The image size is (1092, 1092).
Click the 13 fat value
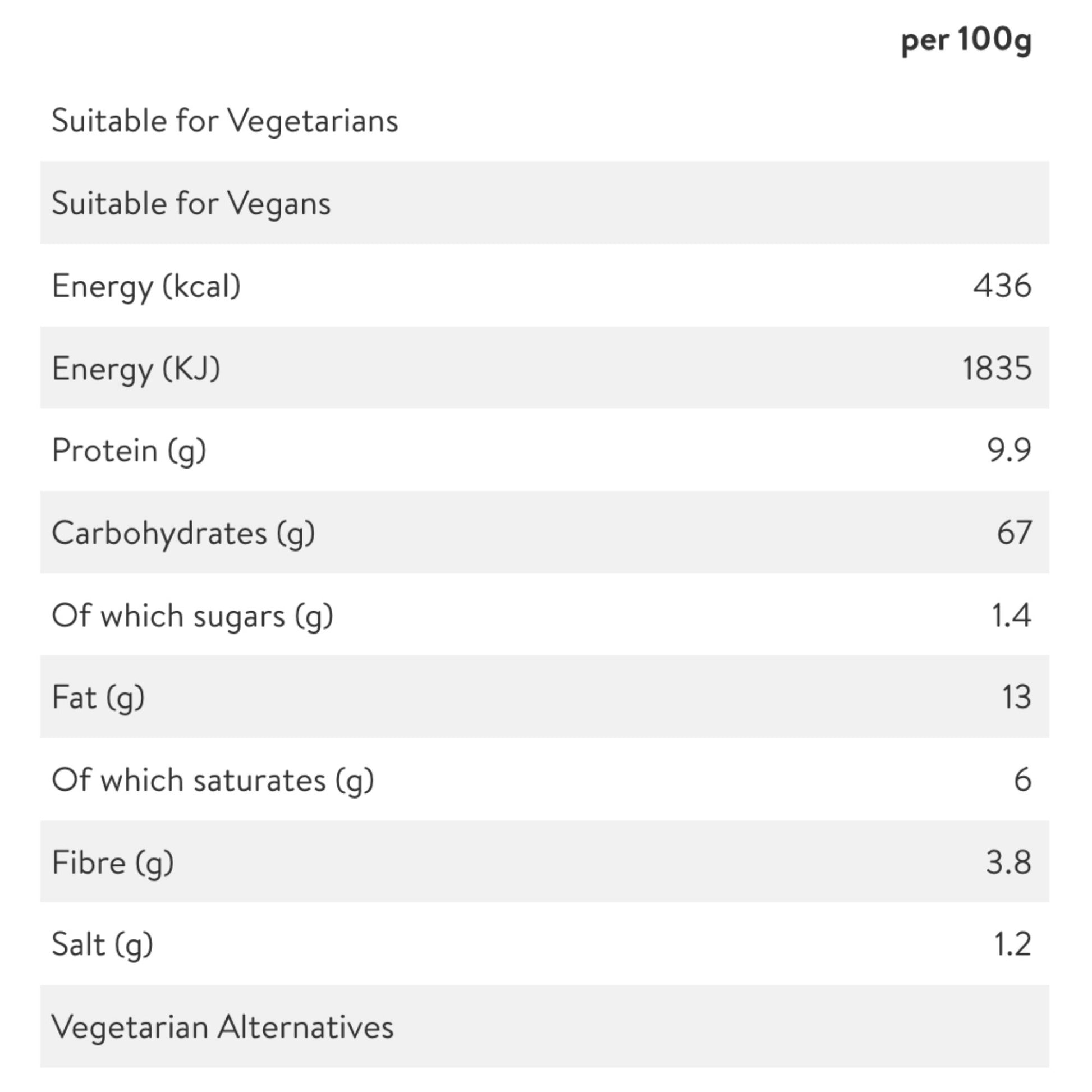pyautogui.click(x=1017, y=697)
